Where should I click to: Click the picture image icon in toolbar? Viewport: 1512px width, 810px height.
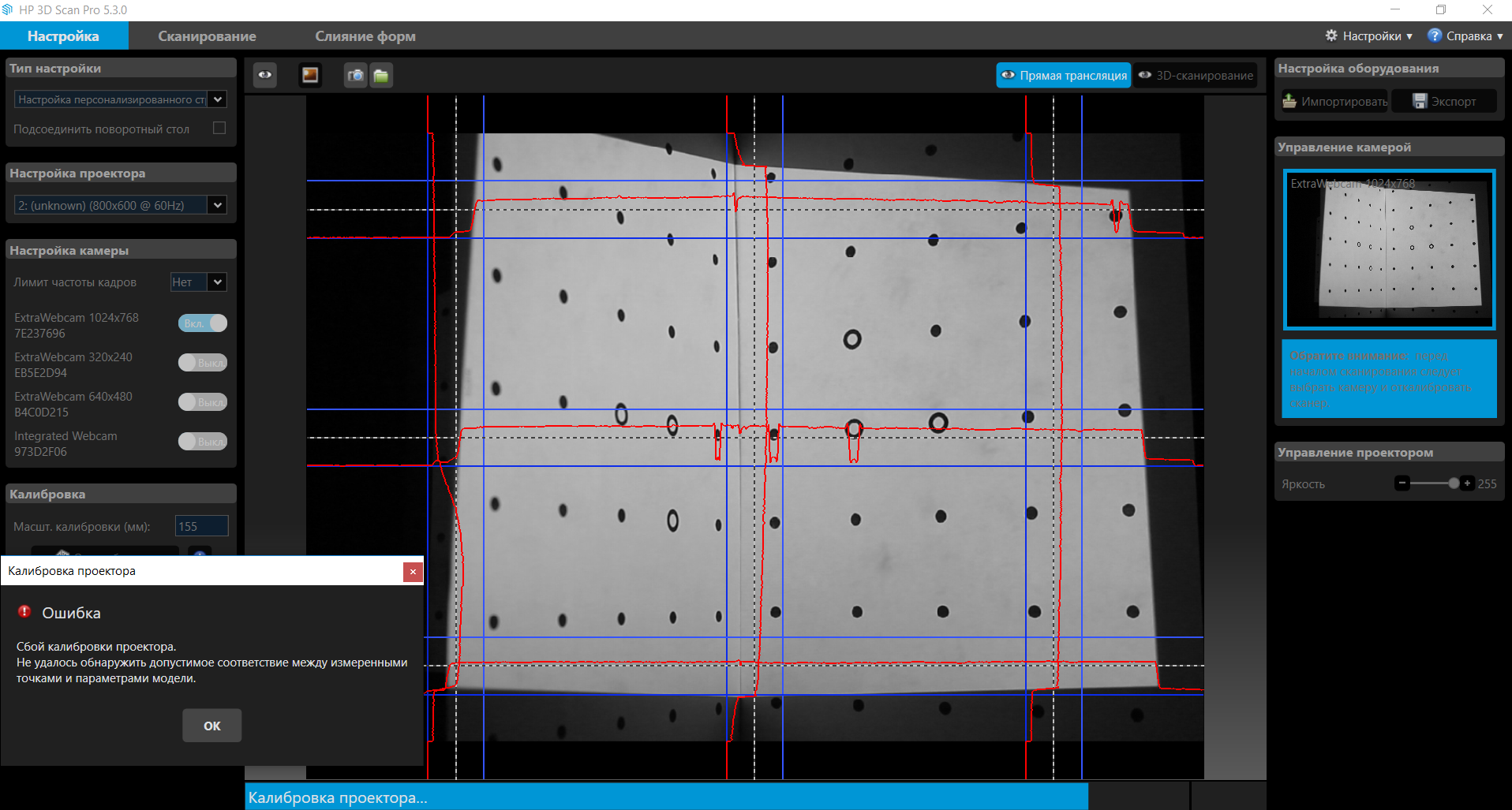click(310, 75)
